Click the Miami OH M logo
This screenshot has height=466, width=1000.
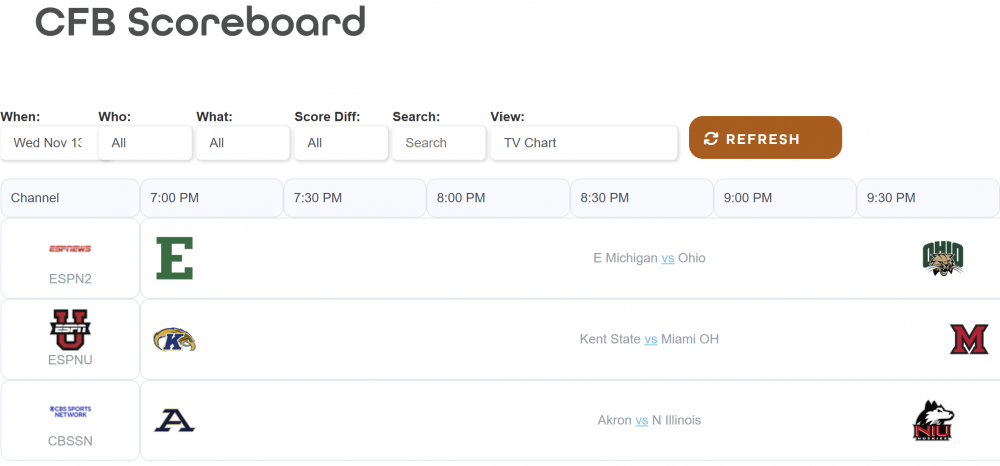968,340
